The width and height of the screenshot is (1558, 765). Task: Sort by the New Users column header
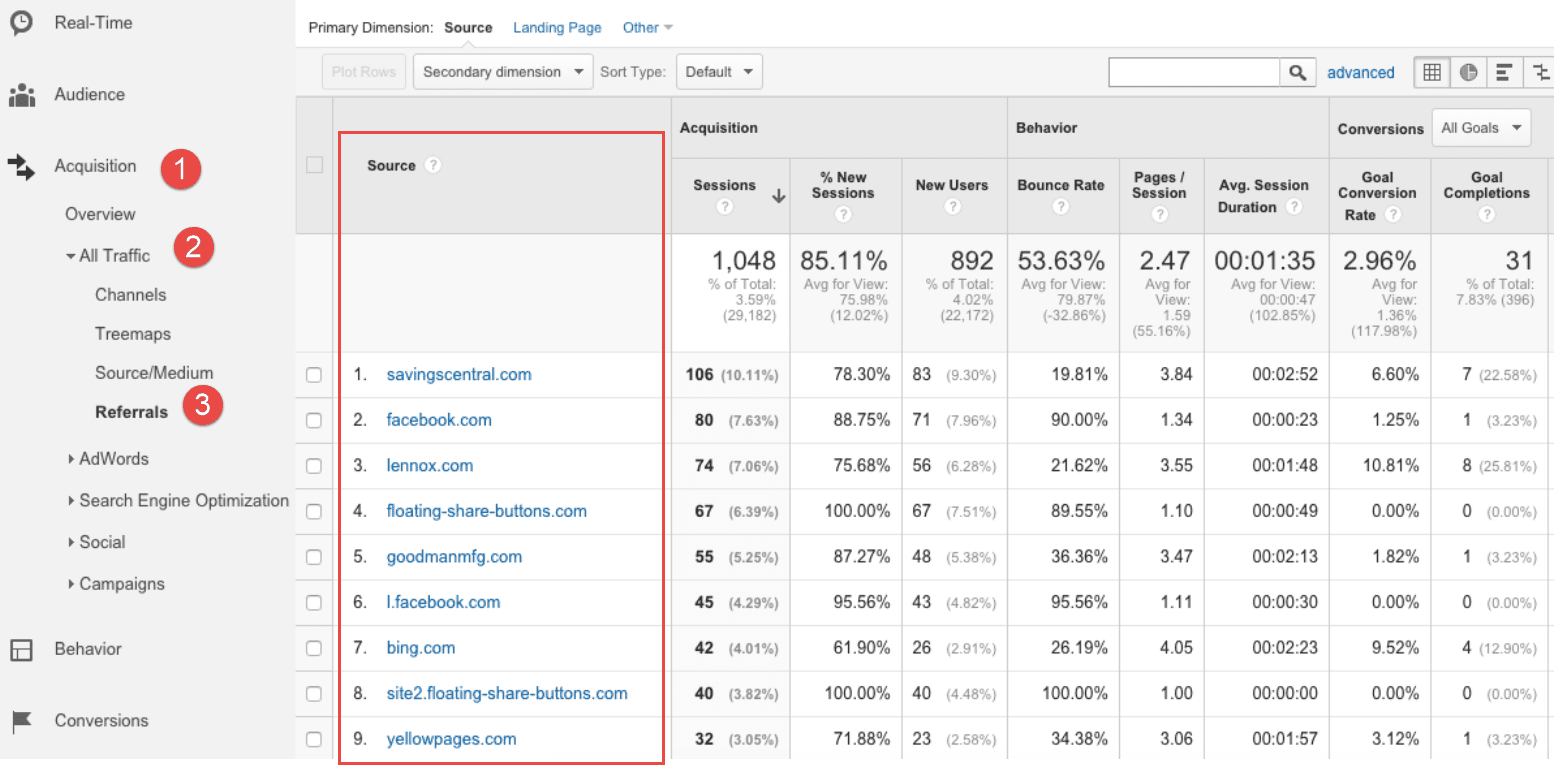click(952, 185)
